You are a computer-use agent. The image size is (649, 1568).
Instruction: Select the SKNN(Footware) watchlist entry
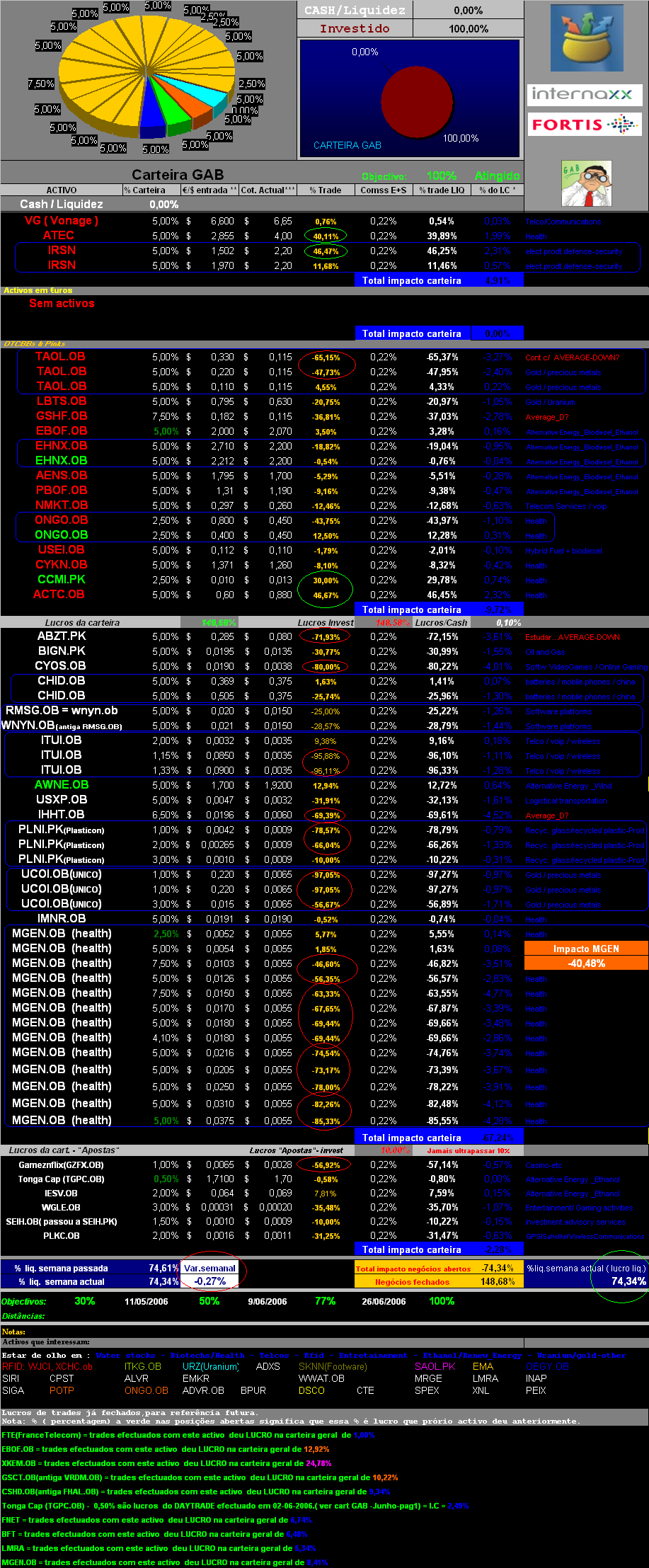click(x=333, y=1366)
